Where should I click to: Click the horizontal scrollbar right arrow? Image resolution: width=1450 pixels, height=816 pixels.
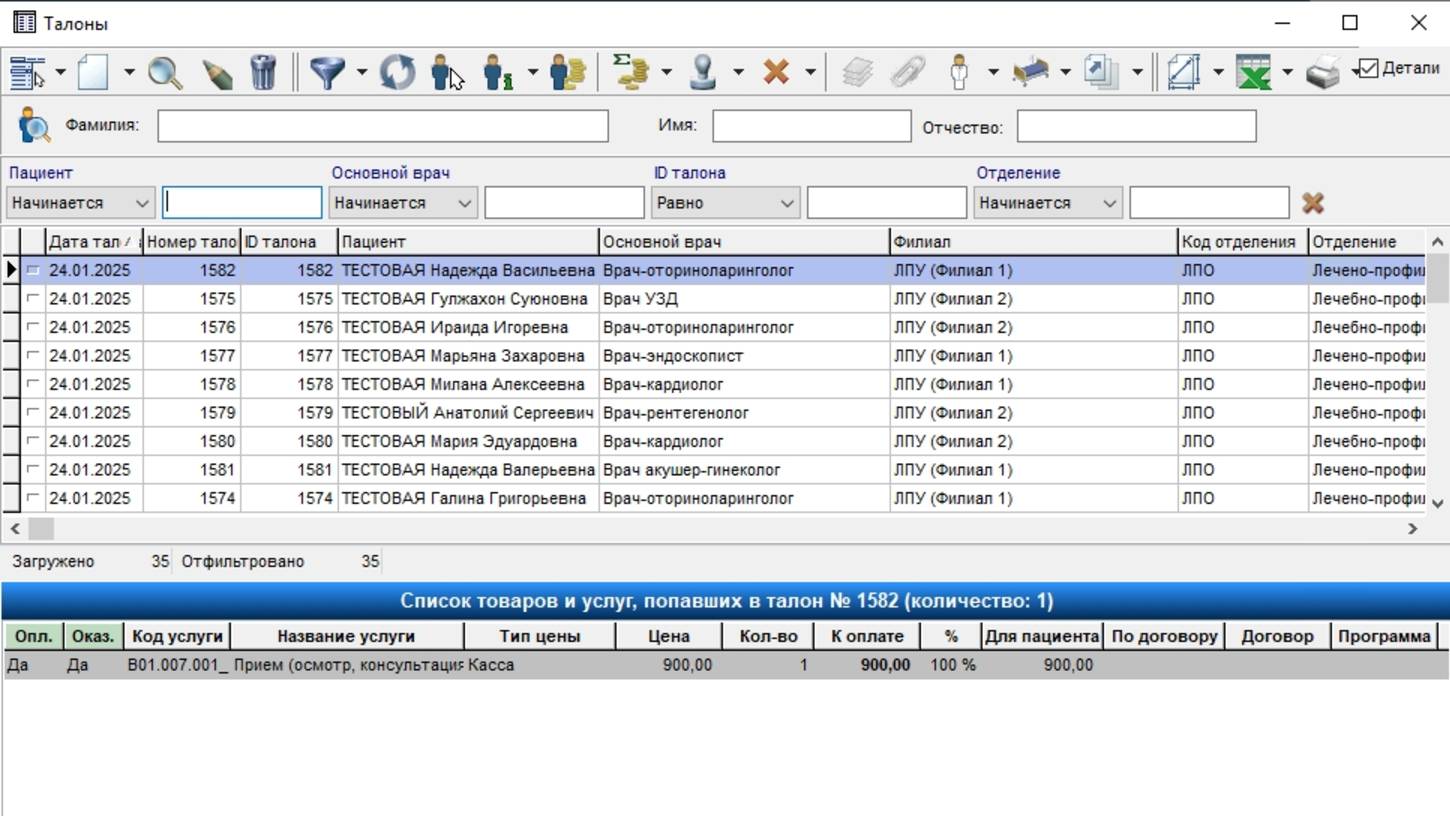coord(1413,528)
